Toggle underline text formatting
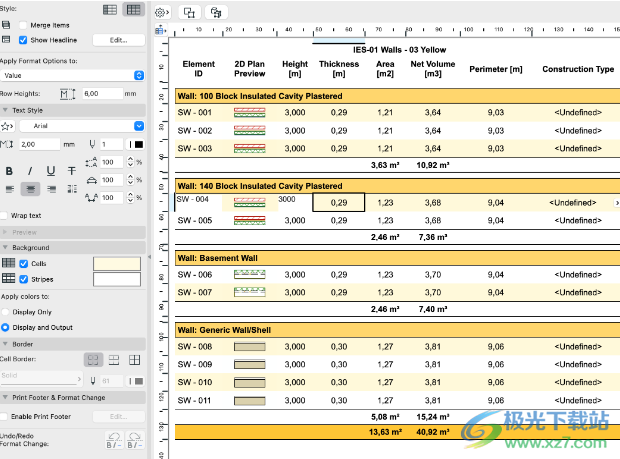Screen dimensions: 620x459 (x=51, y=171)
